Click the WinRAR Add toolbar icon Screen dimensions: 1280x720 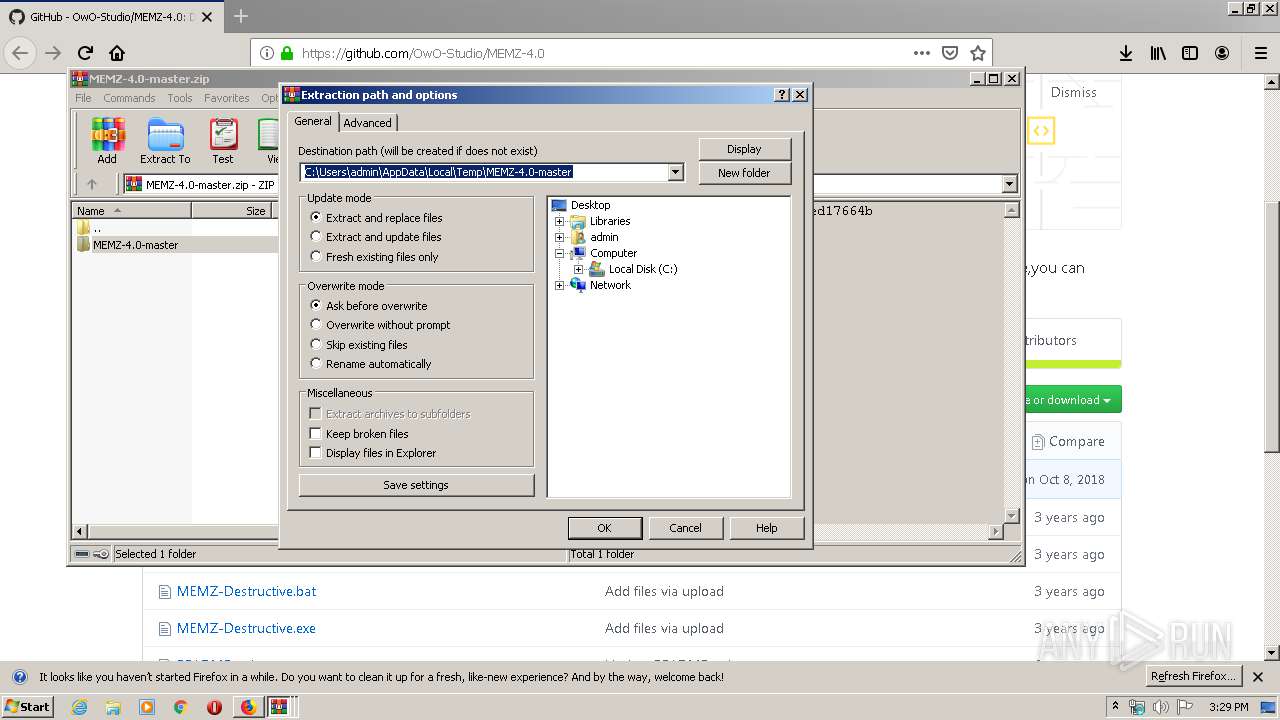point(107,141)
